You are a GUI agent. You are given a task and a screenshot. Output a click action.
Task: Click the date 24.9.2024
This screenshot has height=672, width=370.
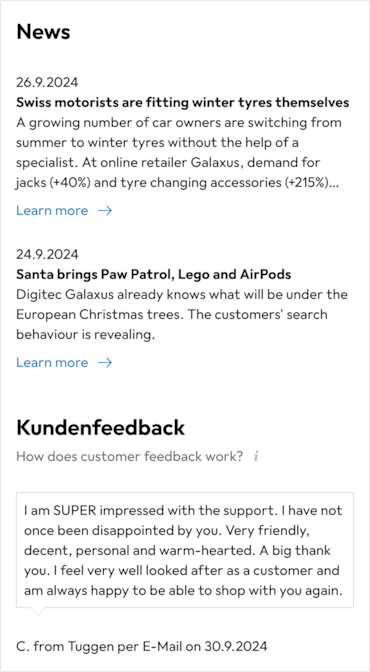[47, 254]
